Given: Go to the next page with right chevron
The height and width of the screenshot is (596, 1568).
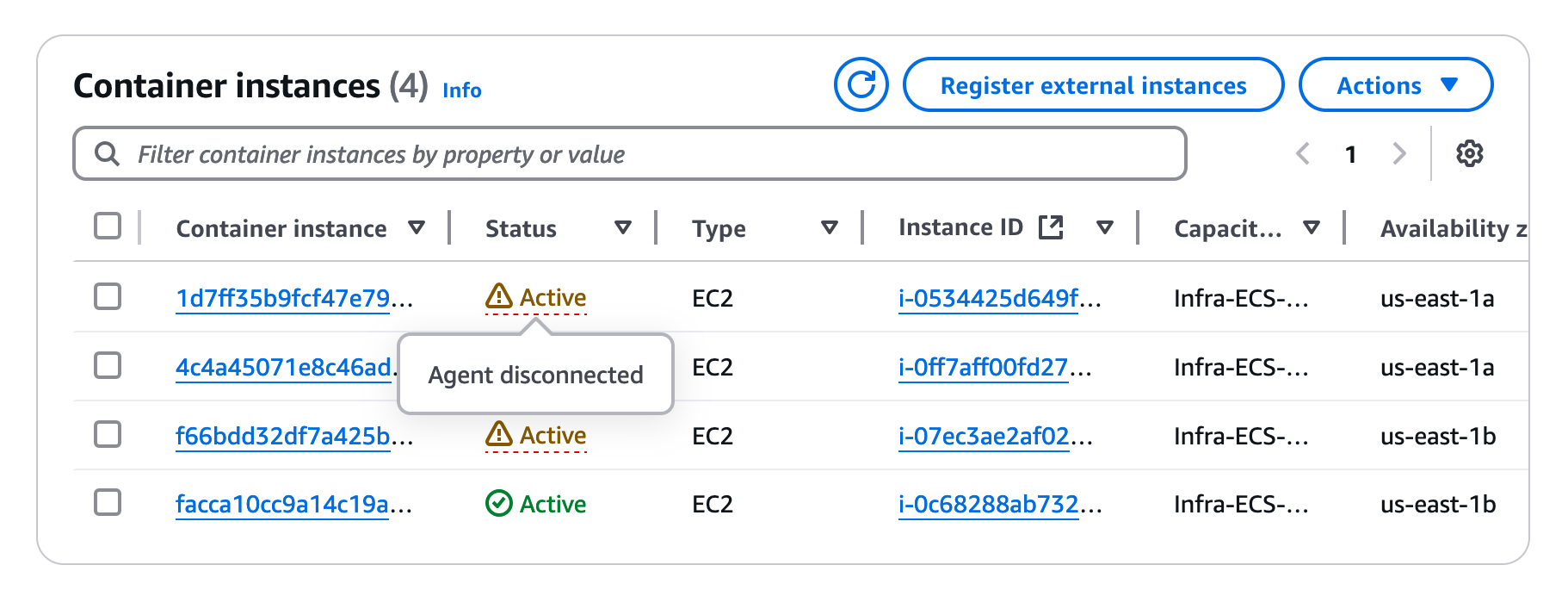Looking at the screenshot, I should [1399, 154].
